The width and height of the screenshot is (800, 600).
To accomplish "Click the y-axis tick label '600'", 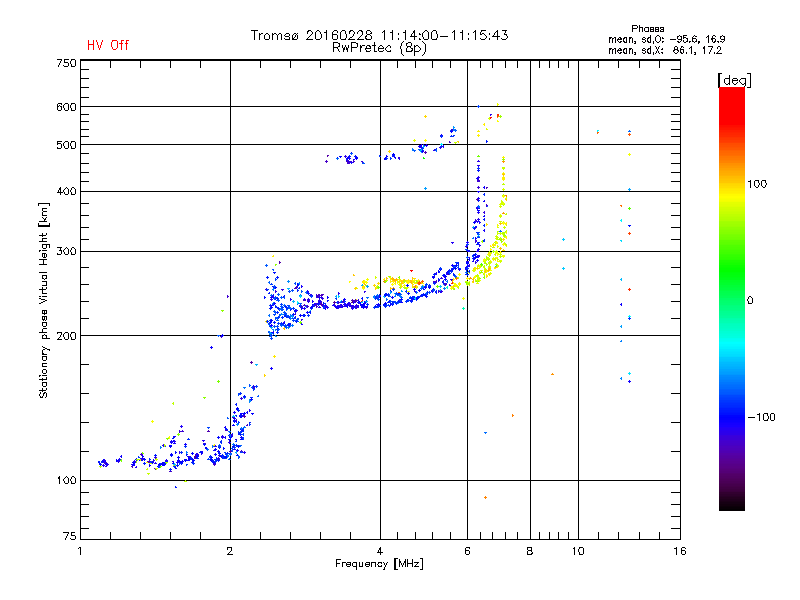I will tap(66, 107).
